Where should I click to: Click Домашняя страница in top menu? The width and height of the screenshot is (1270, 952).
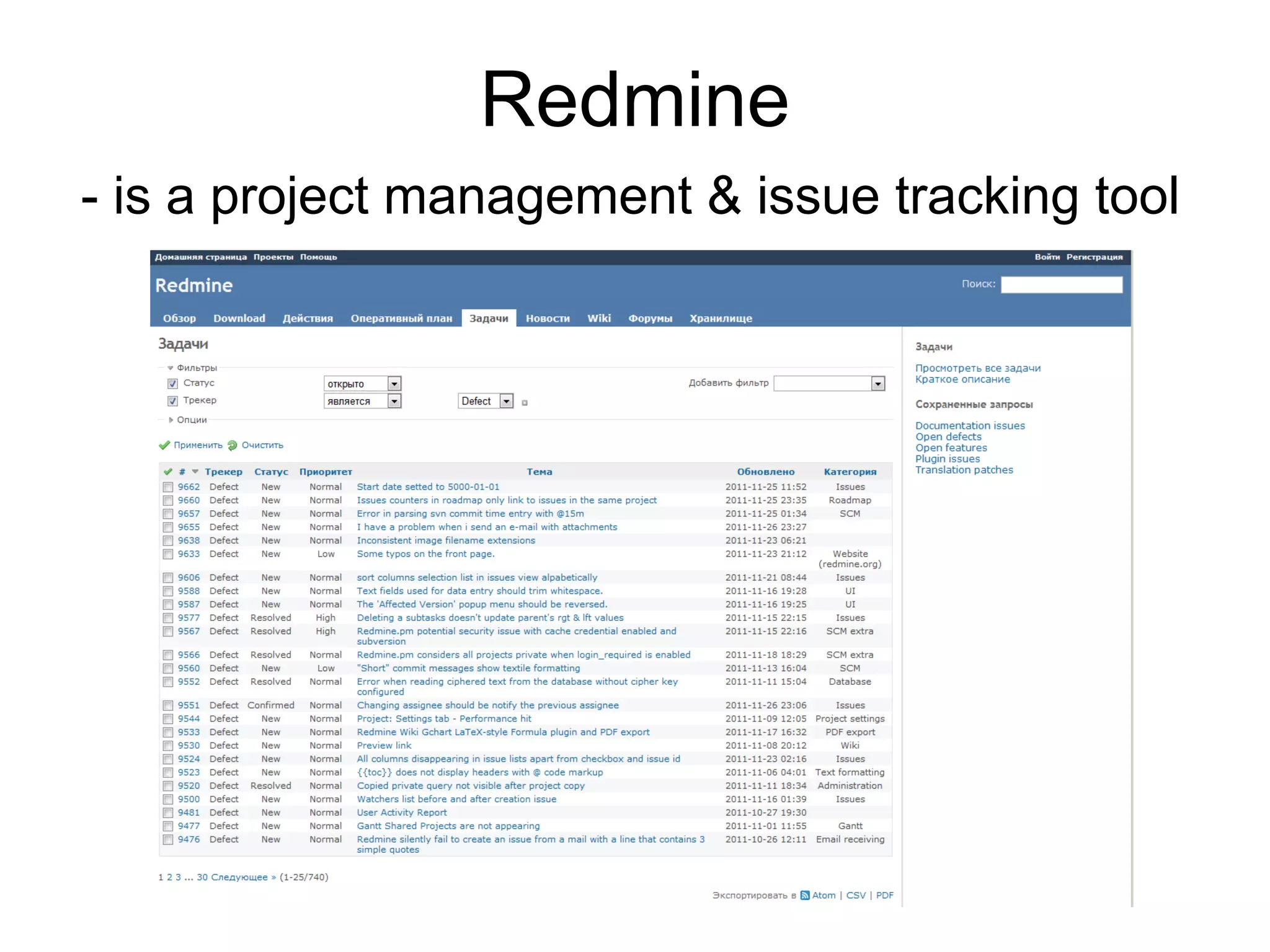click(201, 257)
